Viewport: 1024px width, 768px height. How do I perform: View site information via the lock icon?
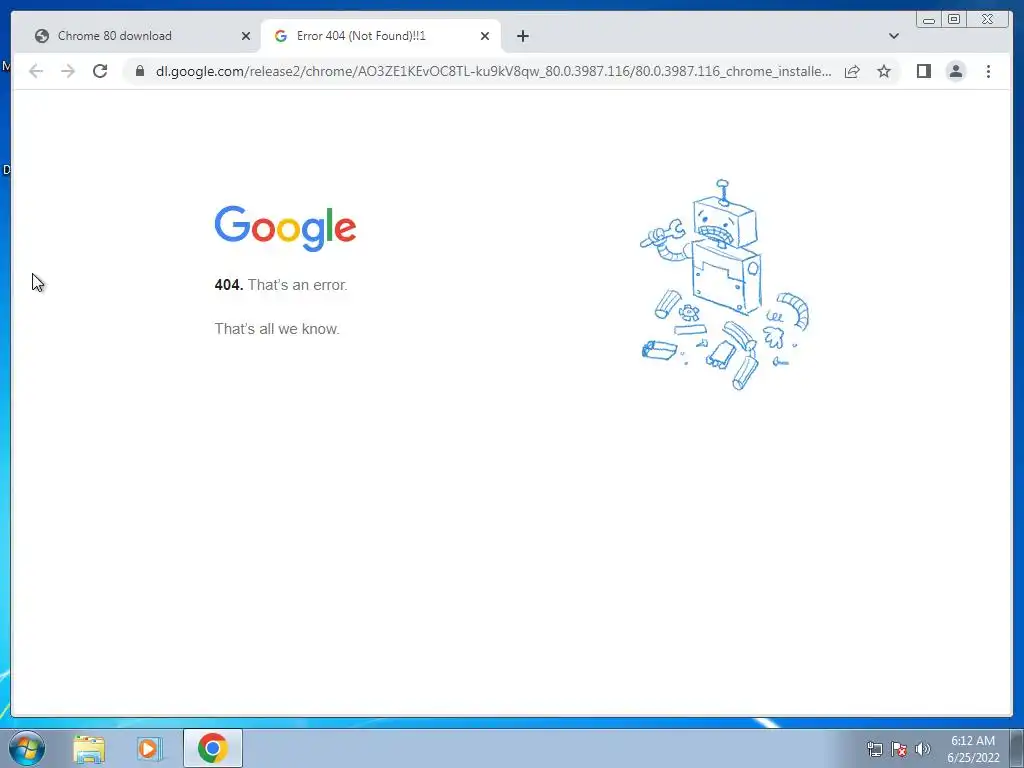pos(140,71)
